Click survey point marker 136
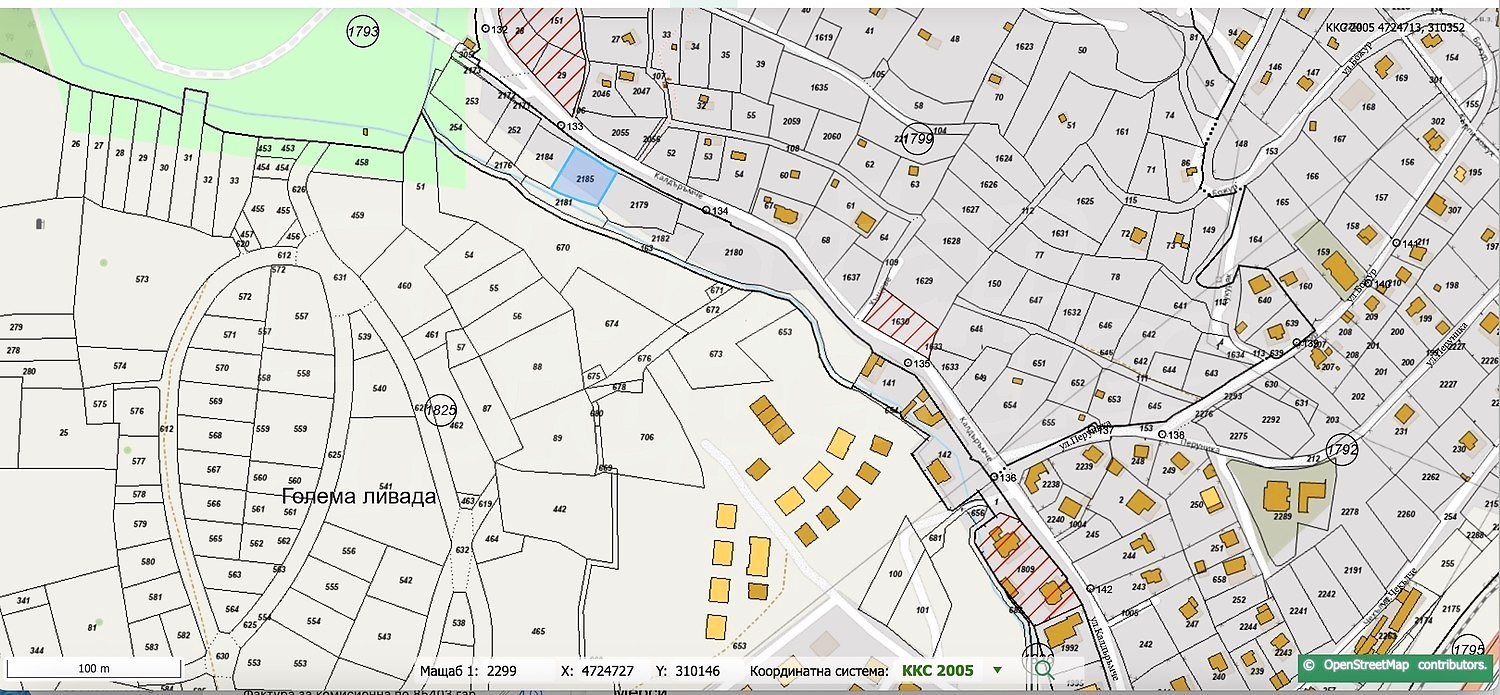This screenshot has width=1500, height=695. click(x=994, y=478)
